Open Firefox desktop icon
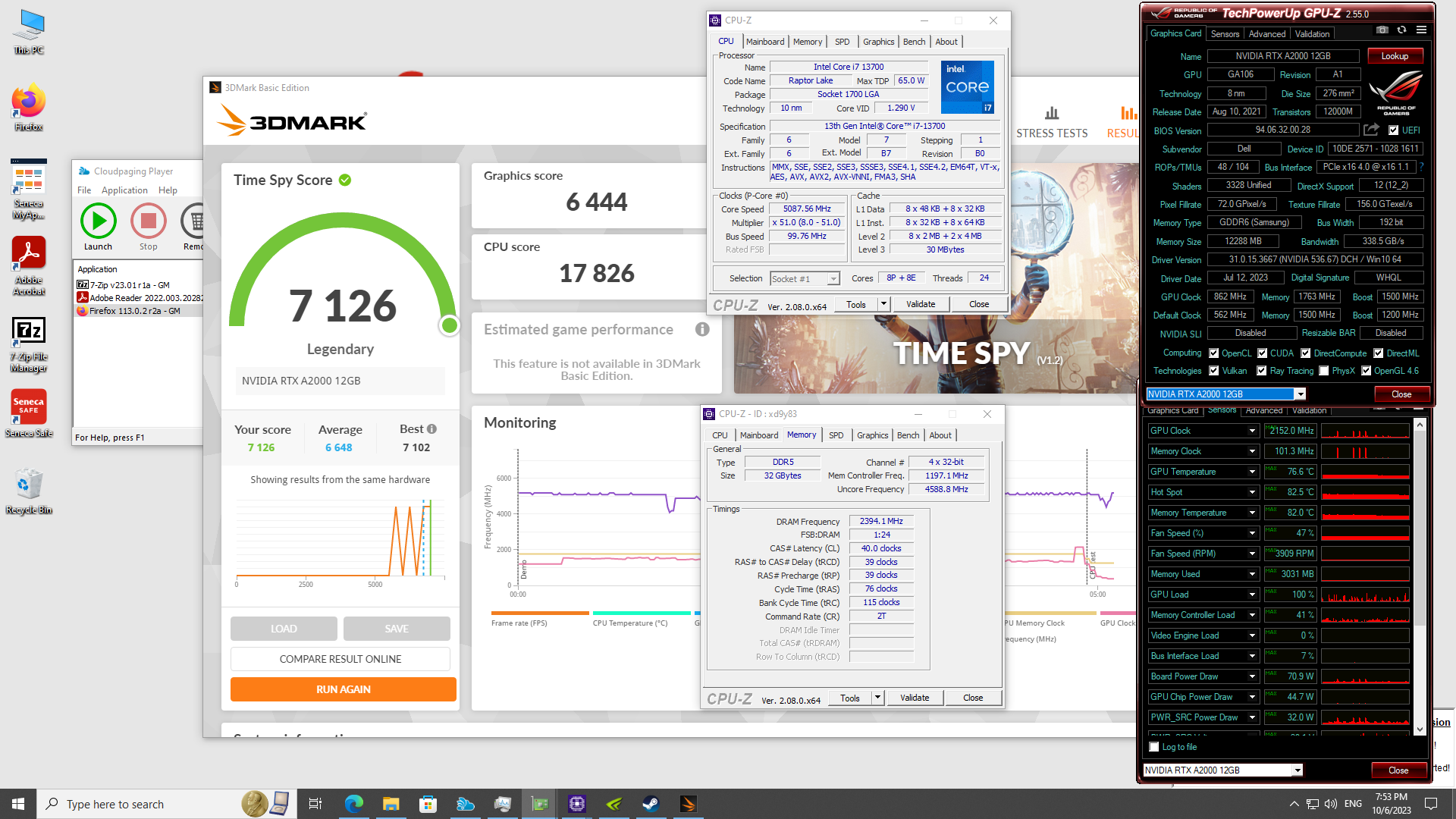This screenshot has height=819, width=1456. click(29, 107)
